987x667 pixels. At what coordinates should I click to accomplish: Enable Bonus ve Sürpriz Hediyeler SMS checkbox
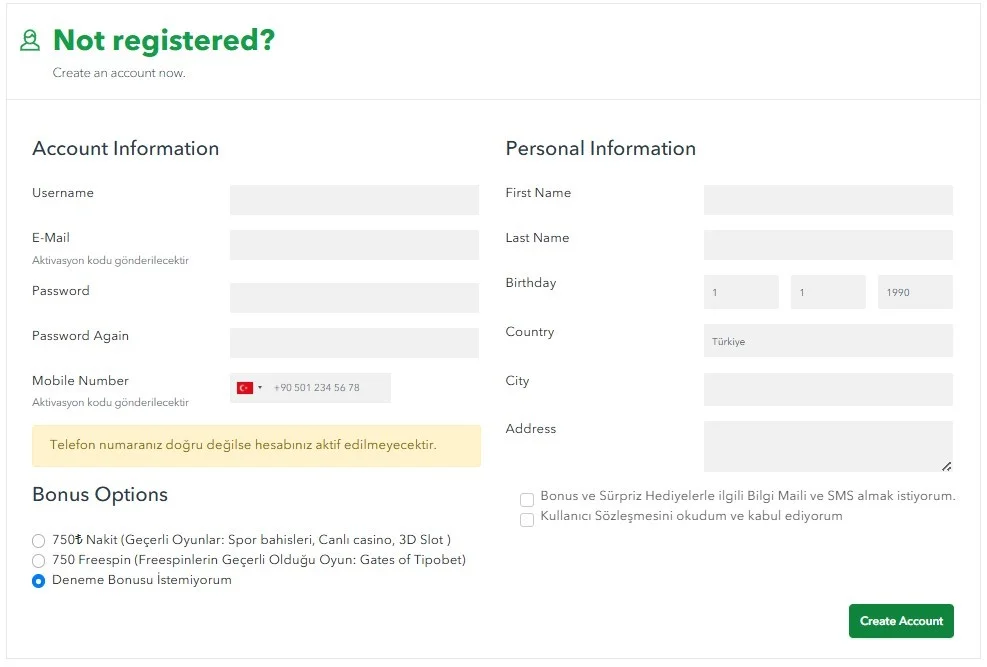coord(527,499)
